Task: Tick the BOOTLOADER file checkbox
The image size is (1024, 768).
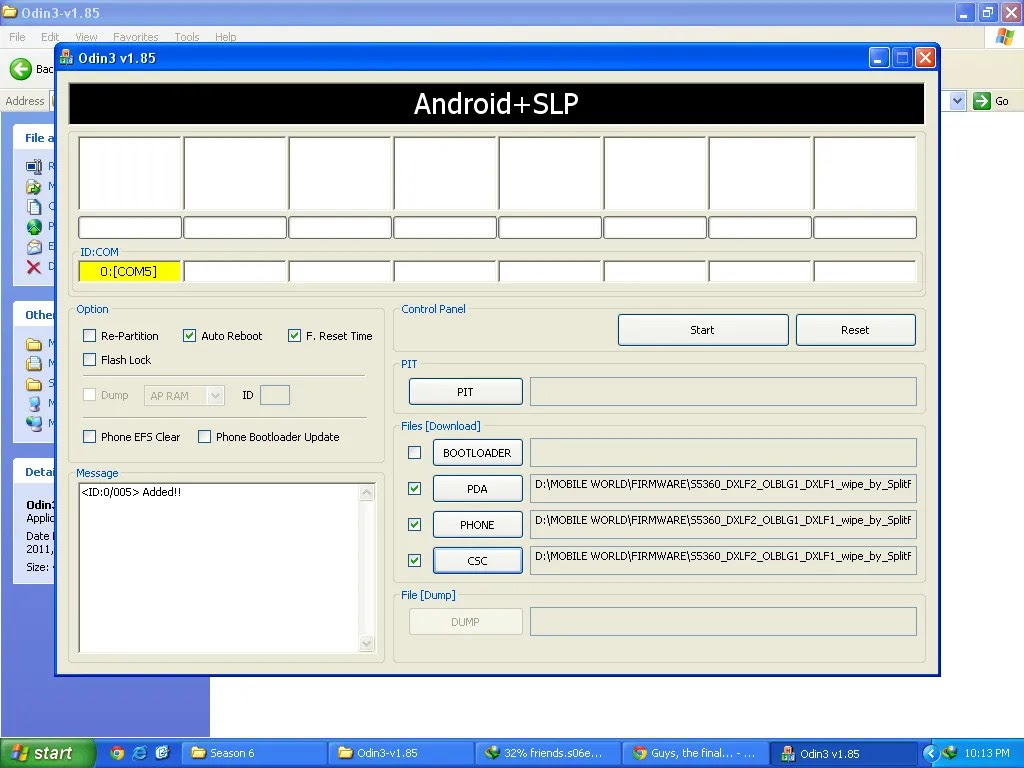Action: coord(415,453)
